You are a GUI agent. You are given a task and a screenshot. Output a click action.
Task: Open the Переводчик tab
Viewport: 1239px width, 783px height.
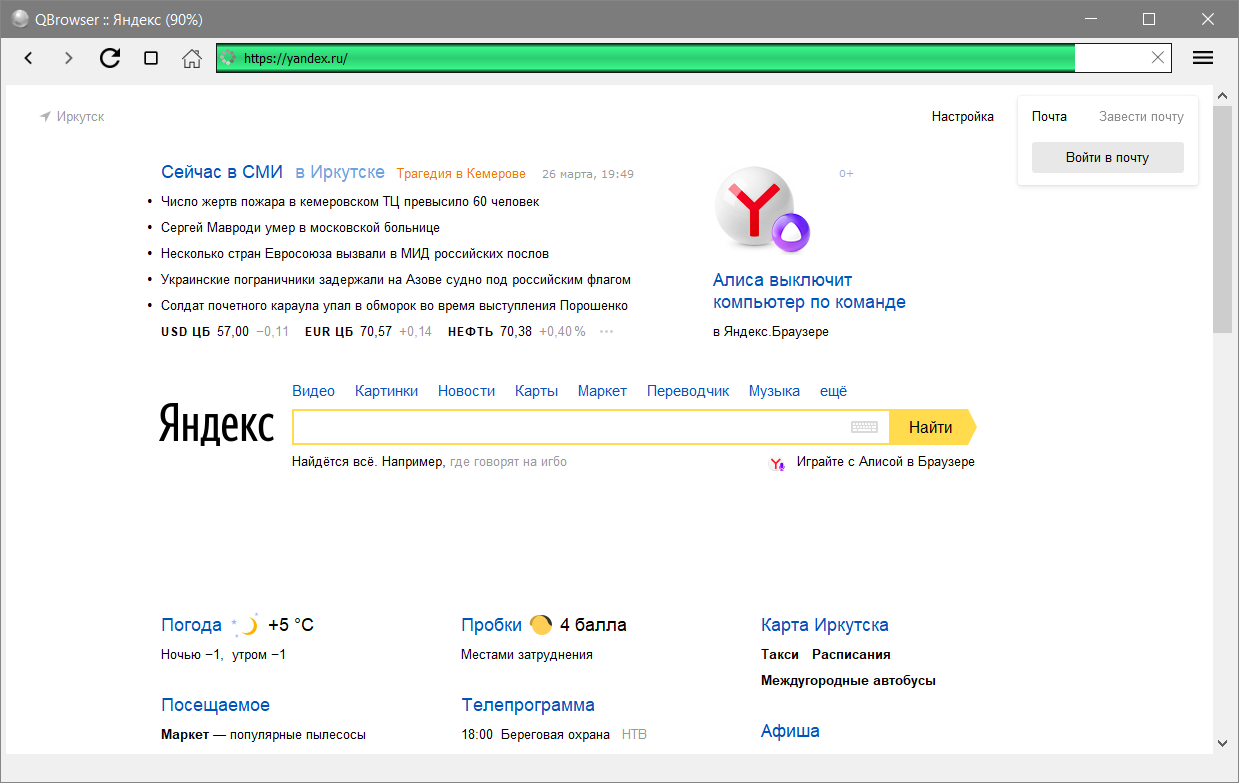(688, 391)
